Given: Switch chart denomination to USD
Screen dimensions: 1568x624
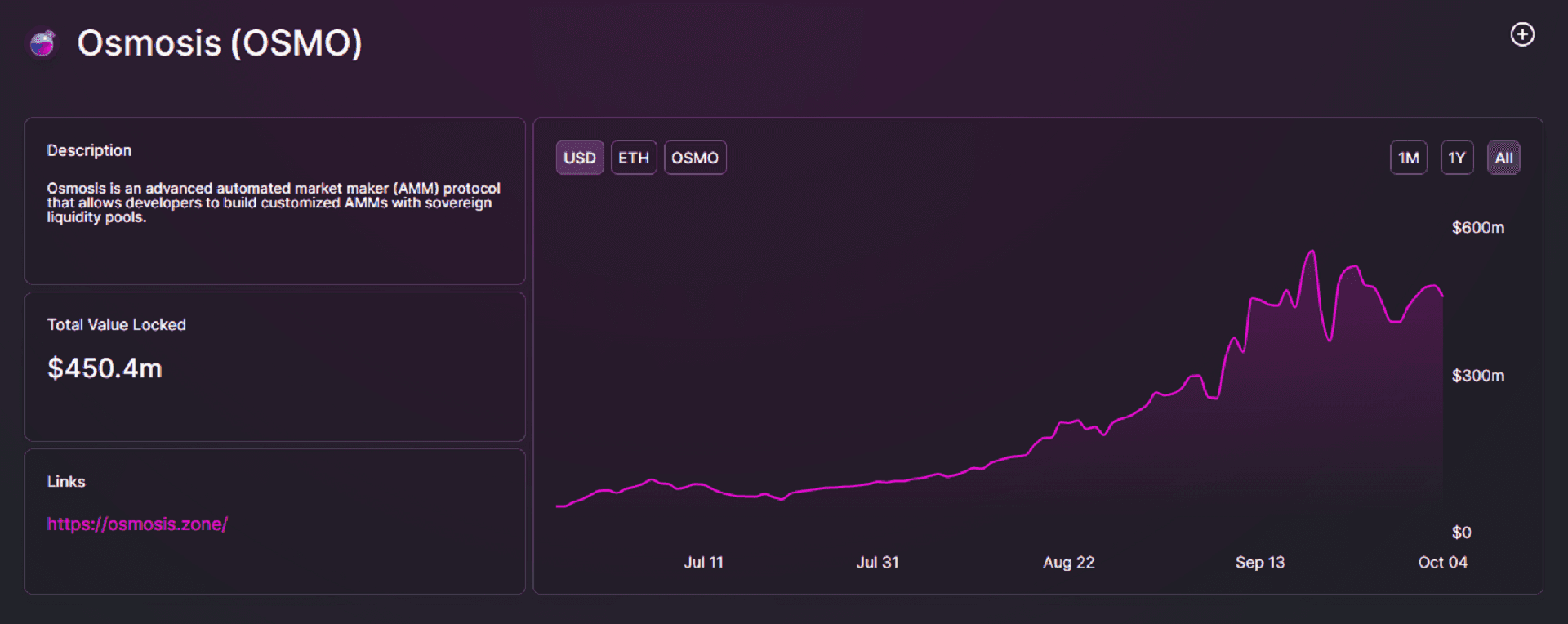Looking at the screenshot, I should coord(580,158).
